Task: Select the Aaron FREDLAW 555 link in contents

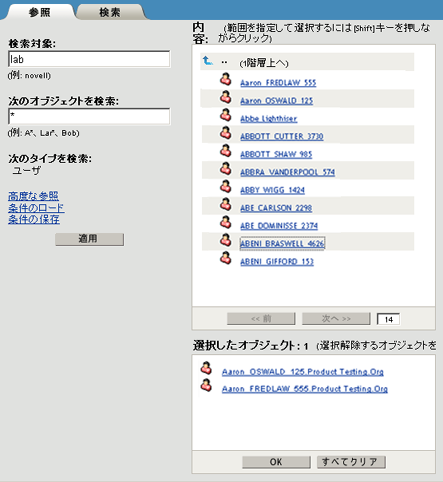Action: click(x=278, y=83)
